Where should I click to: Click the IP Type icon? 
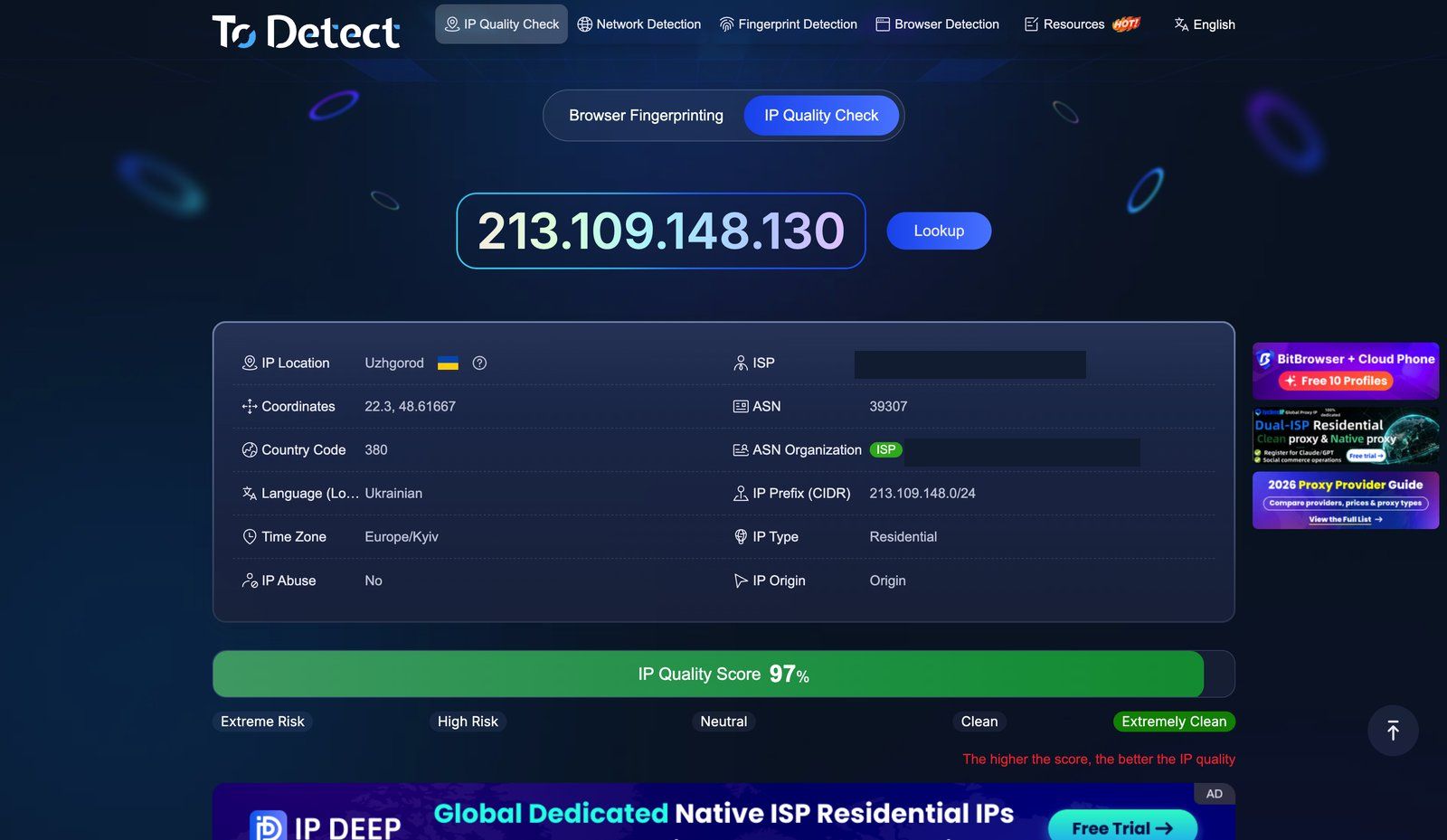pyautogui.click(x=741, y=537)
